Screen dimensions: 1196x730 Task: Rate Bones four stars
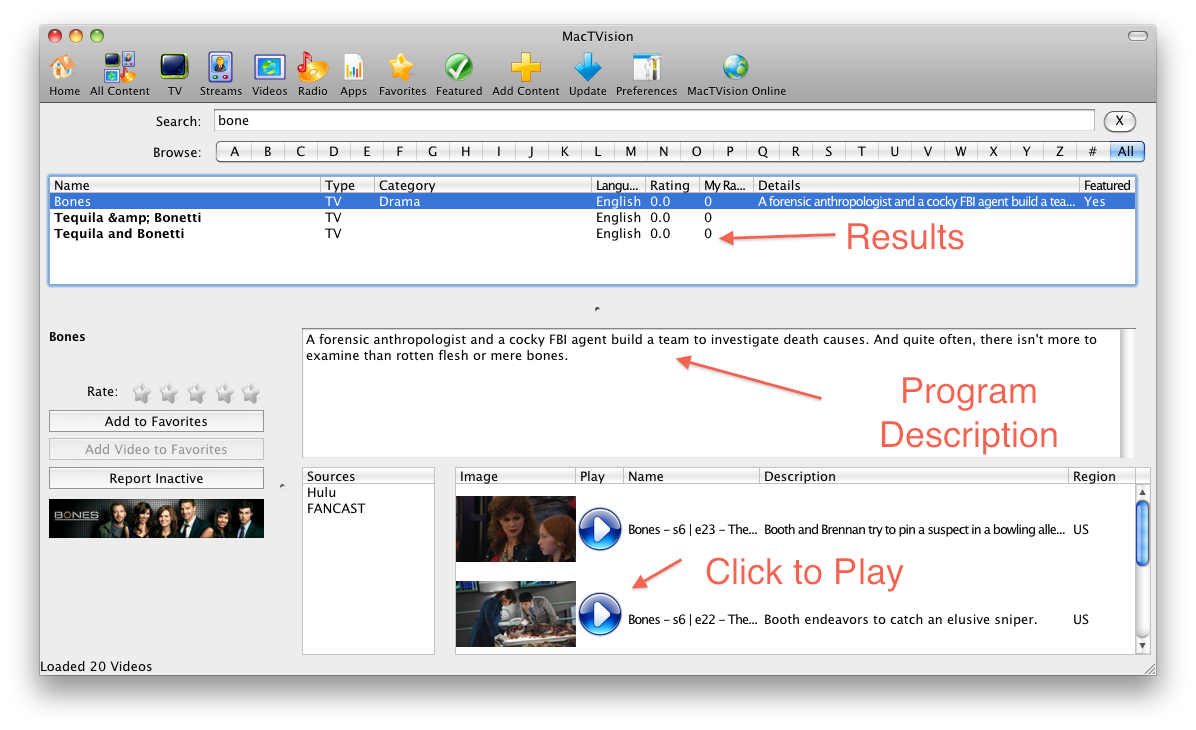[223, 393]
